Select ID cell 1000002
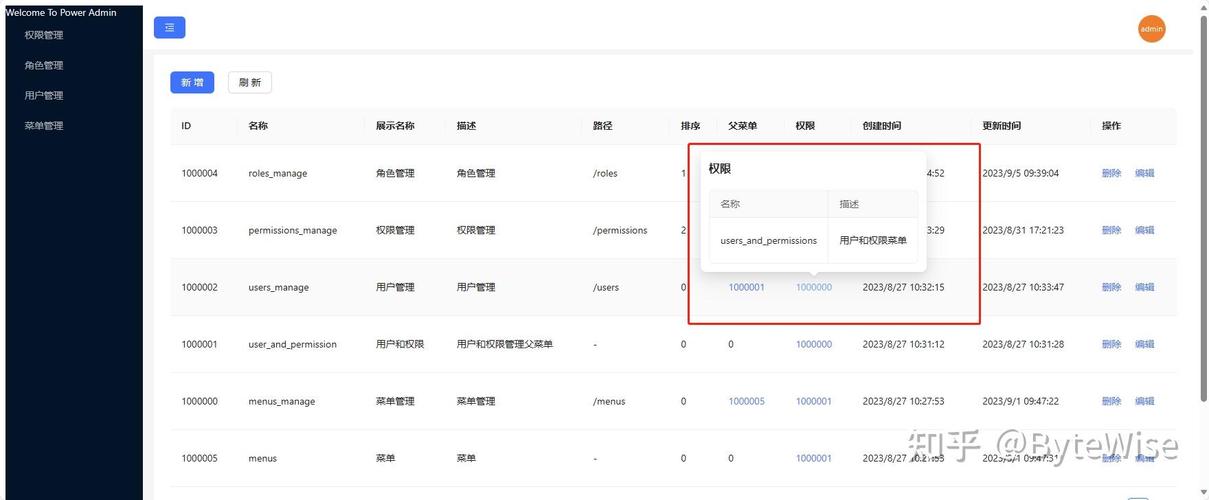1209x500 pixels. [x=199, y=287]
